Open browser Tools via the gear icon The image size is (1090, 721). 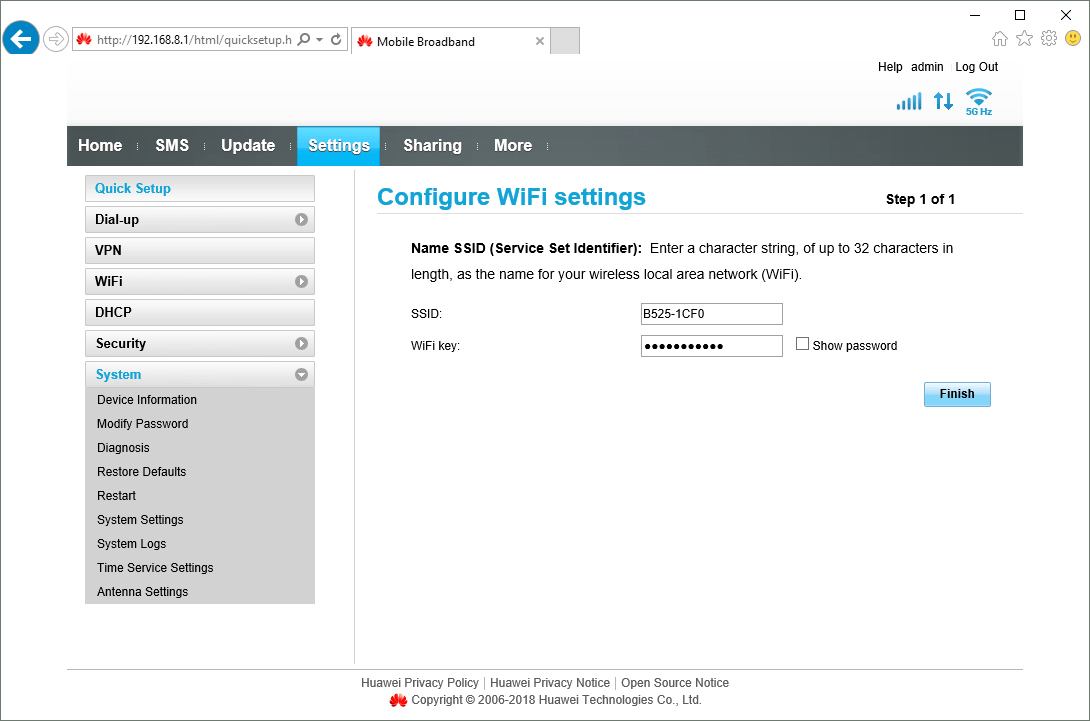pos(1048,37)
